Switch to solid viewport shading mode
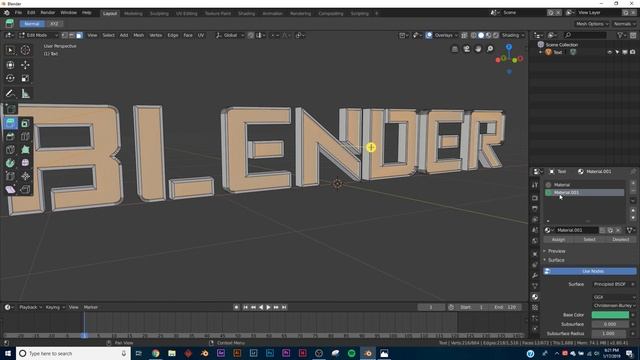Image resolution: width=640 pixels, height=360 pixels. (x=481, y=36)
